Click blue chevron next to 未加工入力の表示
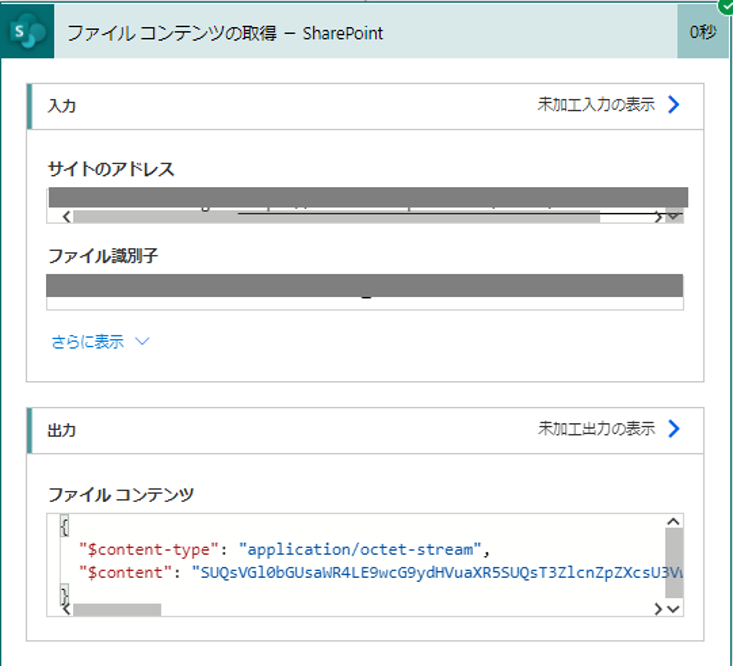 coord(674,104)
